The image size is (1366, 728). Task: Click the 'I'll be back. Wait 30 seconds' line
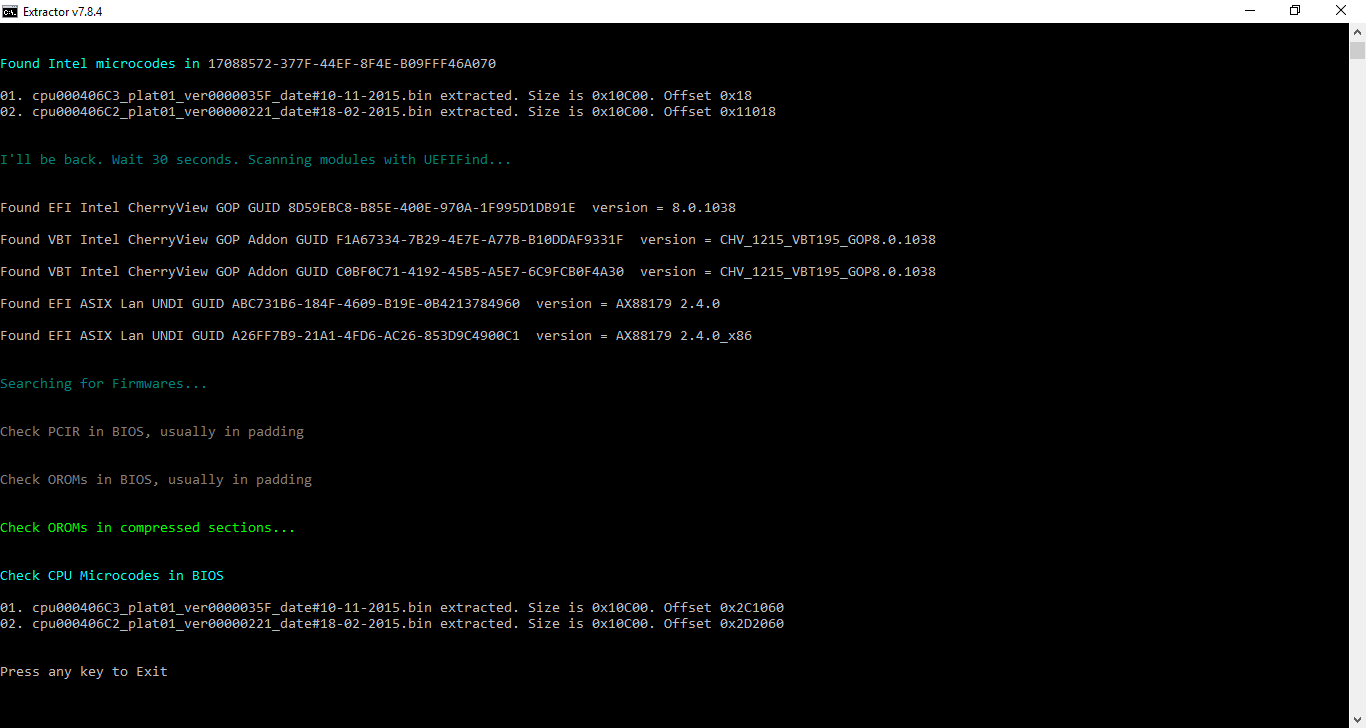click(256, 160)
